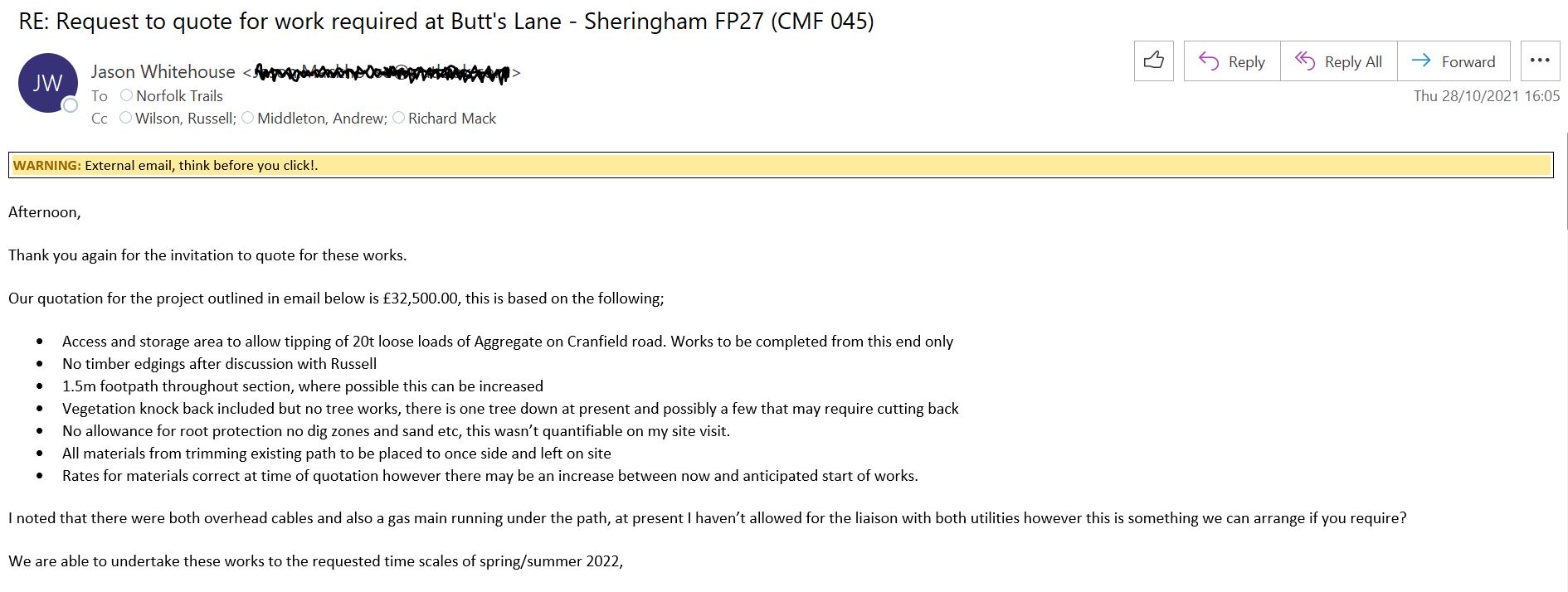Click the yellow external email warning banner
Screen dimensions: 1568x592
coord(780,165)
